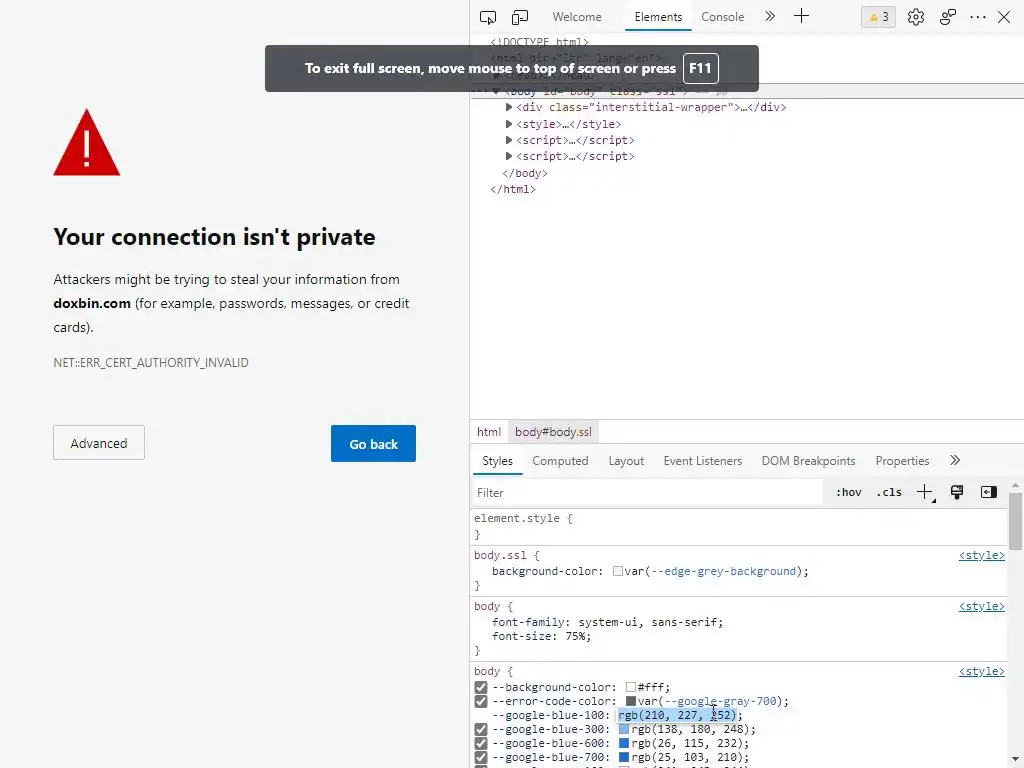
Task: Open the Layout pane tab
Action: tap(626, 460)
